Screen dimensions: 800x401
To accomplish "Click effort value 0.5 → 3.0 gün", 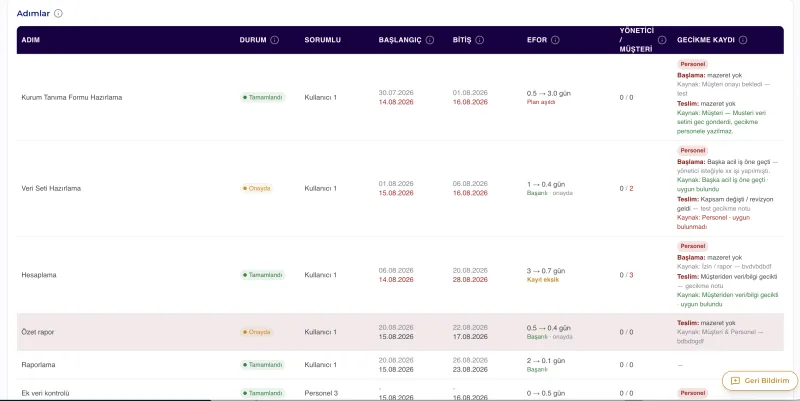I will pyautogui.click(x=548, y=93).
